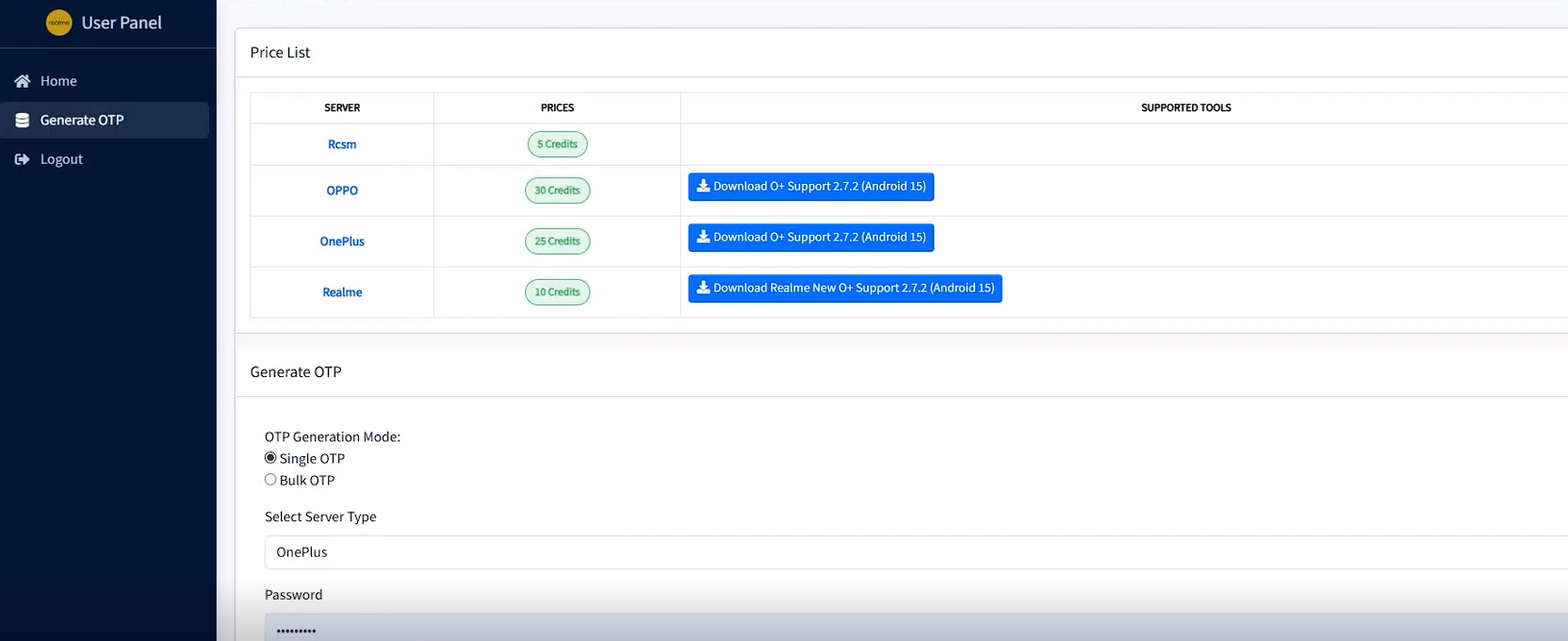Click the OPPO server link
The image size is (1568, 641).
click(342, 190)
